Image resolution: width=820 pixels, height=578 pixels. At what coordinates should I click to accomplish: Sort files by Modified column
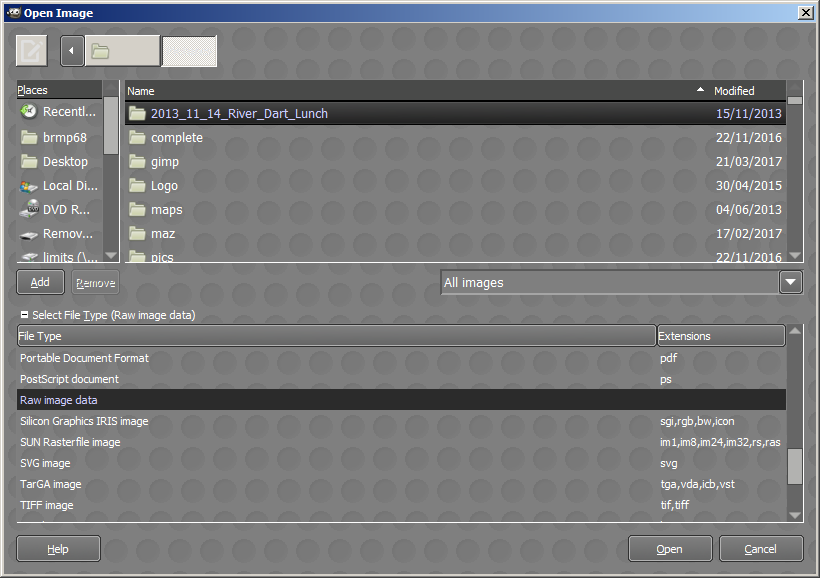pyautogui.click(x=748, y=91)
